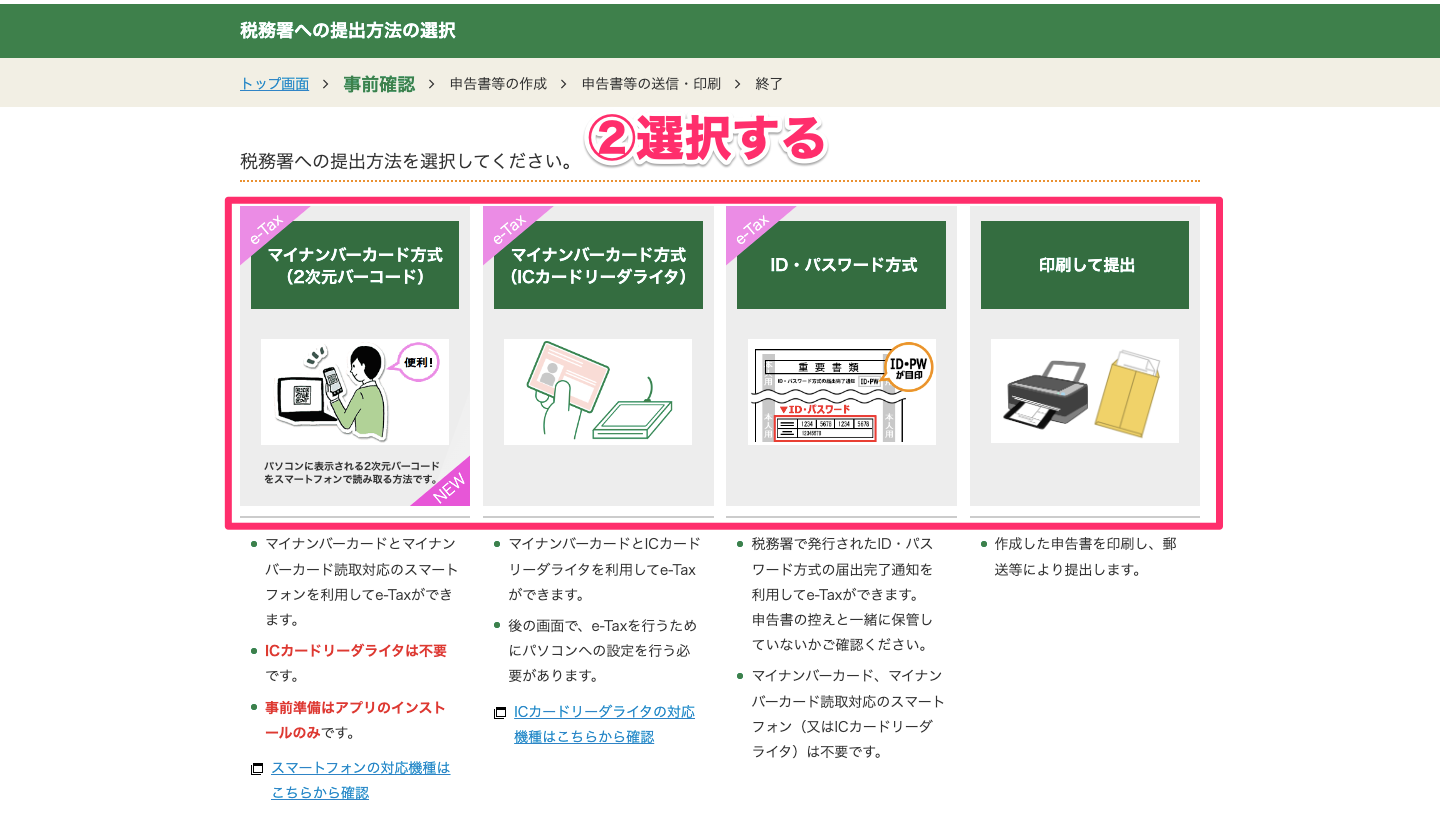Click external-window icon beside ICカードリーダライタの対応 link
Screen dimensions: 1440x821
500,713
